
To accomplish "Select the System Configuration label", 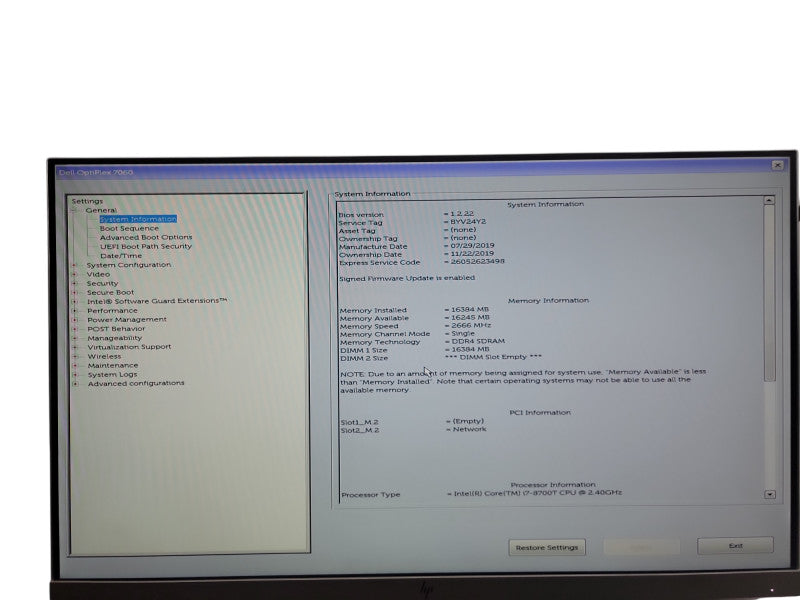I will [129, 265].
